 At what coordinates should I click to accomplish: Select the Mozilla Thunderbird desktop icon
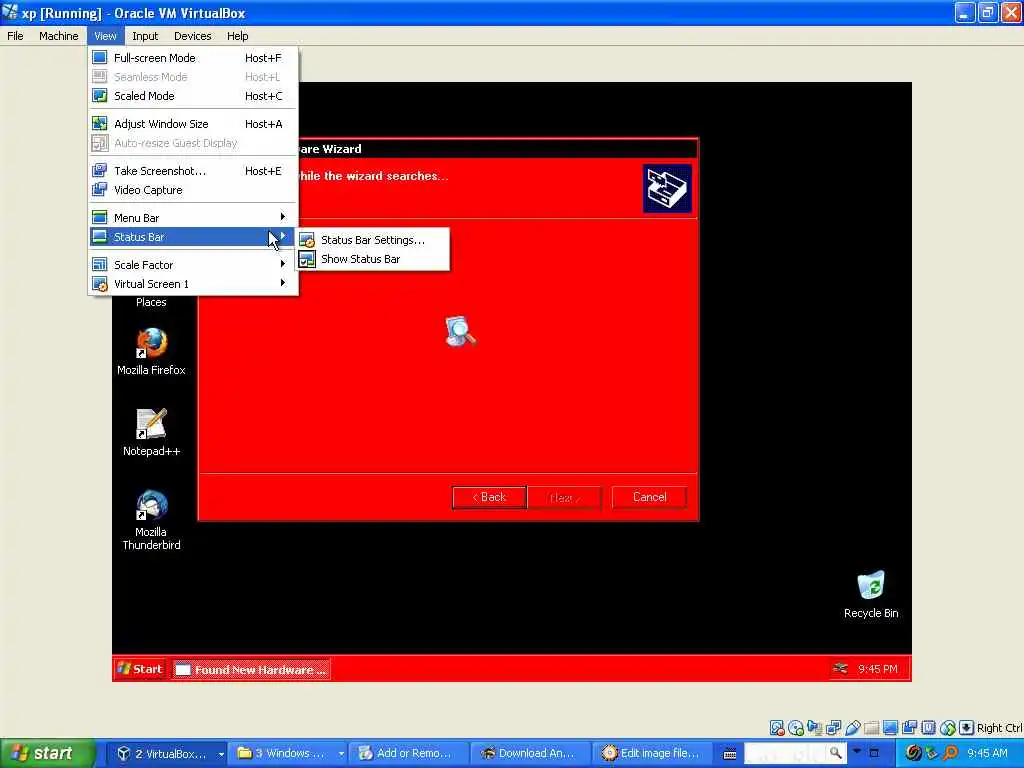(152, 520)
